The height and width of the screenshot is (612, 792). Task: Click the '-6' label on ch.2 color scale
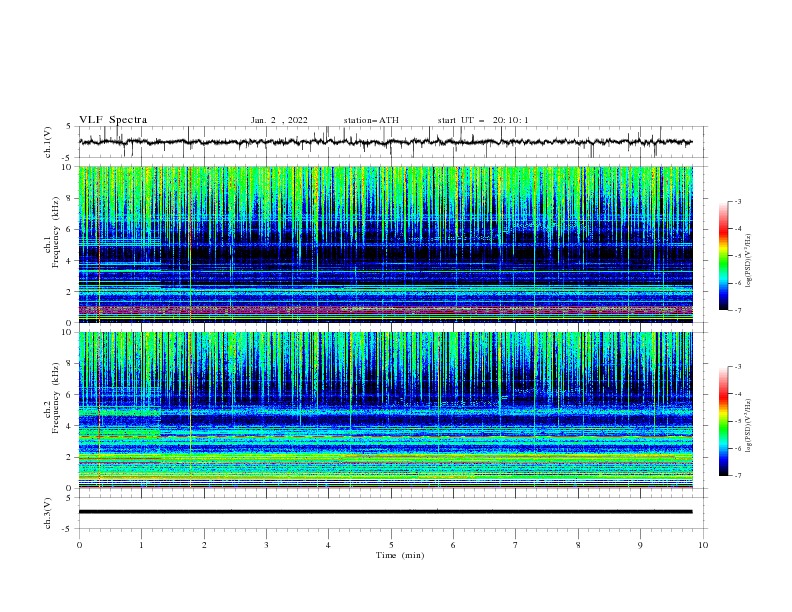click(x=738, y=448)
